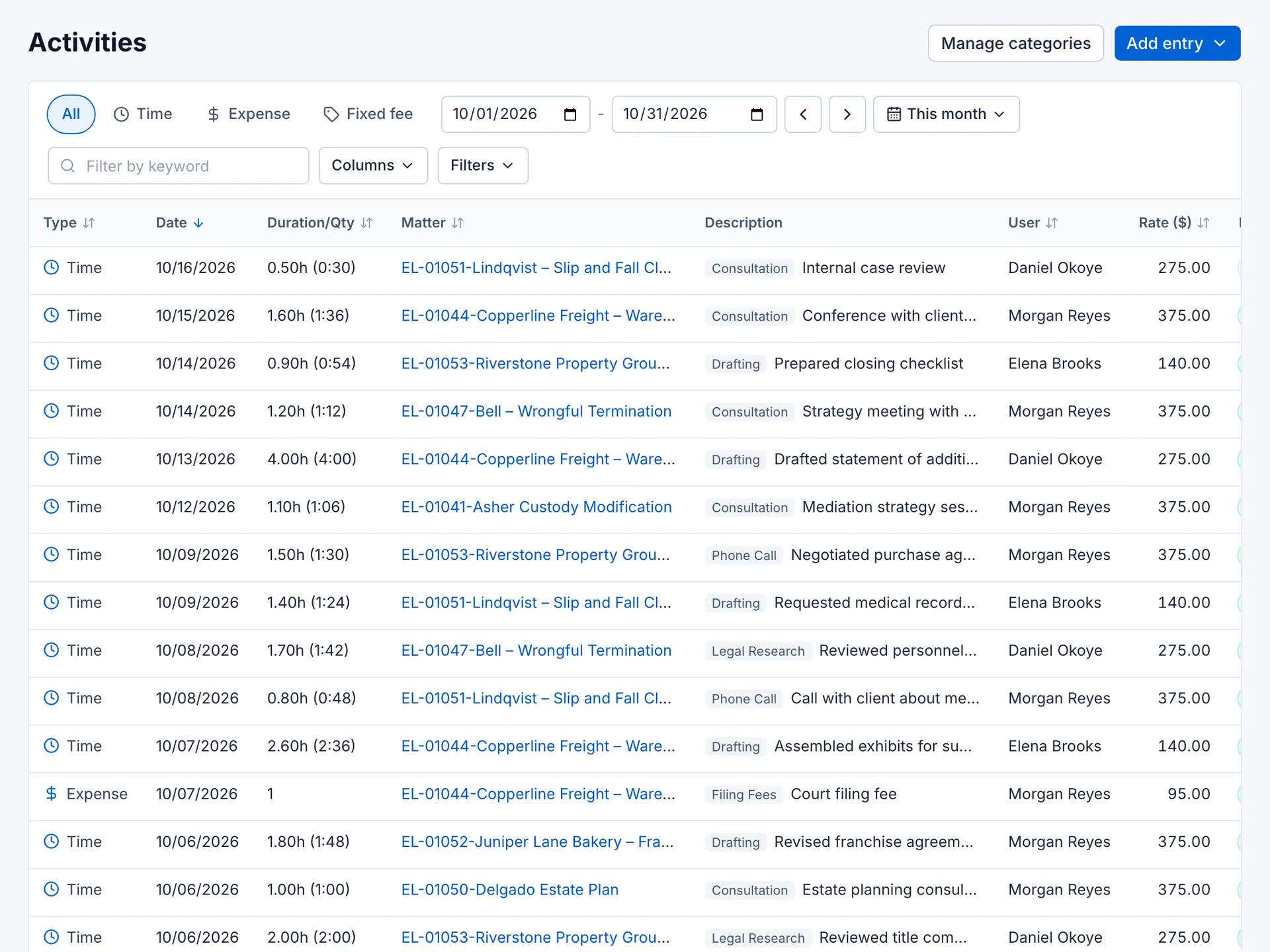Image resolution: width=1270 pixels, height=952 pixels.
Task: Open the This month range dropdown
Action: pyautogui.click(x=946, y=114)
